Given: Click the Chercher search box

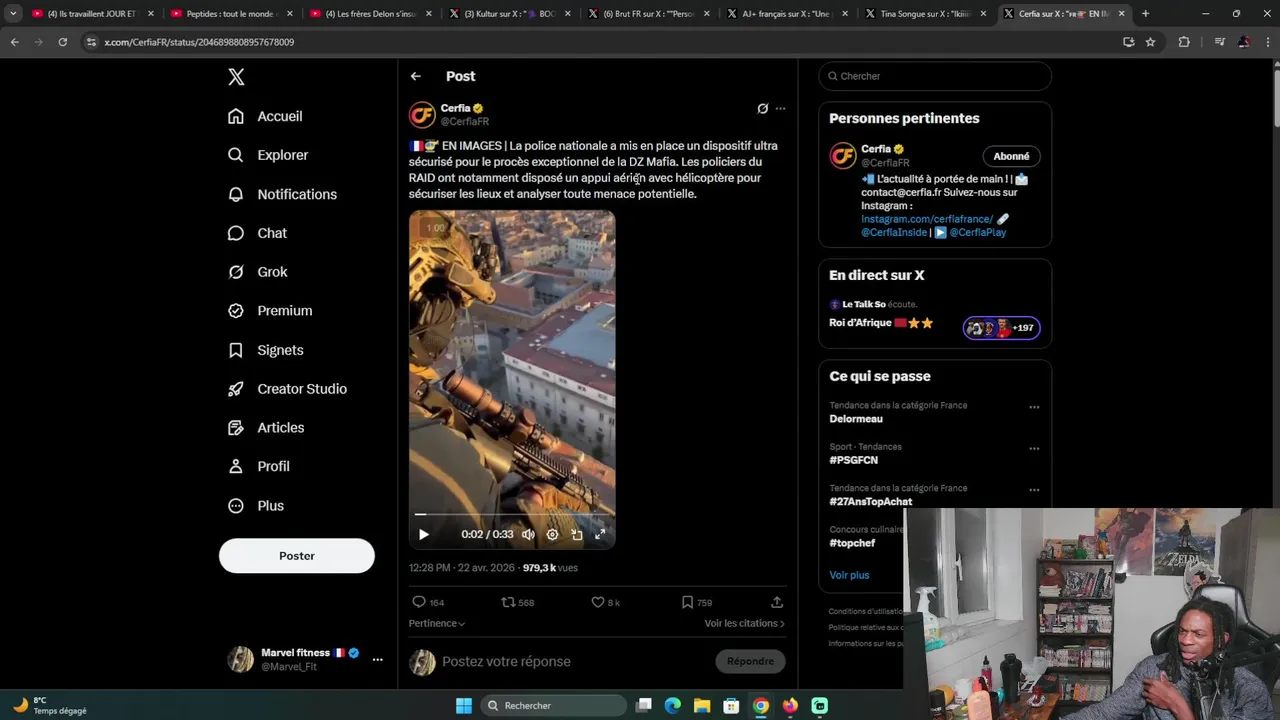Looking at the screenshot, I should click(x=935, y=76).
